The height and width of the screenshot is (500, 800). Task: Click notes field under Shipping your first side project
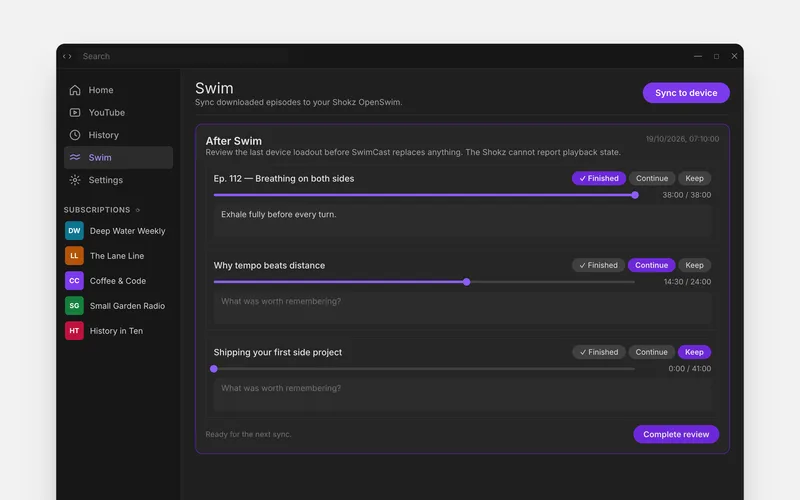(x=462, y=394)
